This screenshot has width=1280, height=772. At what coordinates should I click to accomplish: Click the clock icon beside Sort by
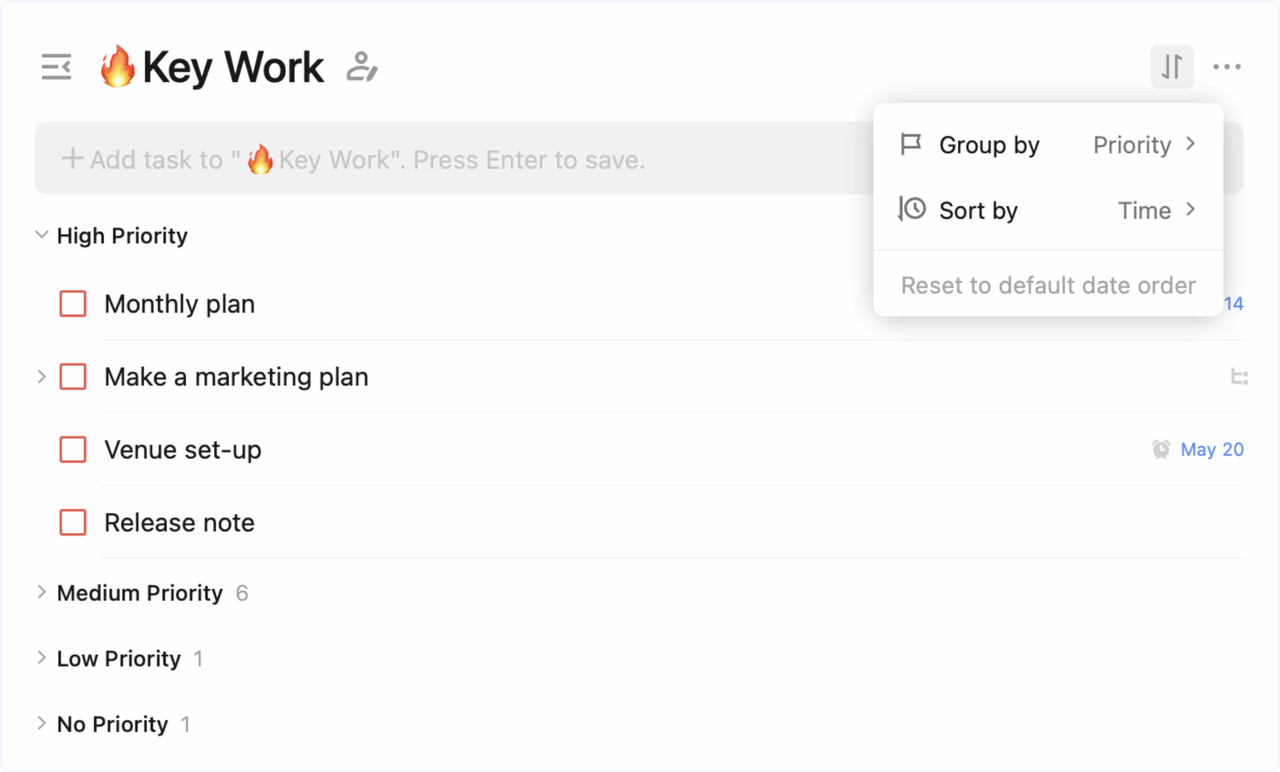click(911, 209)
